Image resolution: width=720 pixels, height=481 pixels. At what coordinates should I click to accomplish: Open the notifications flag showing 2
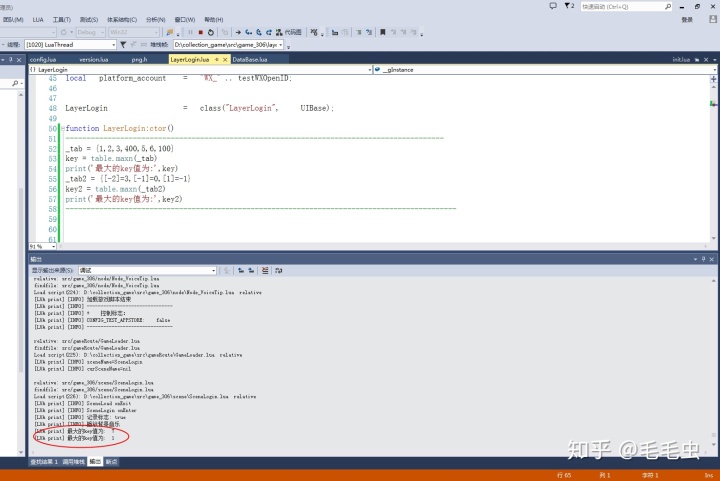tap(569, 6)
